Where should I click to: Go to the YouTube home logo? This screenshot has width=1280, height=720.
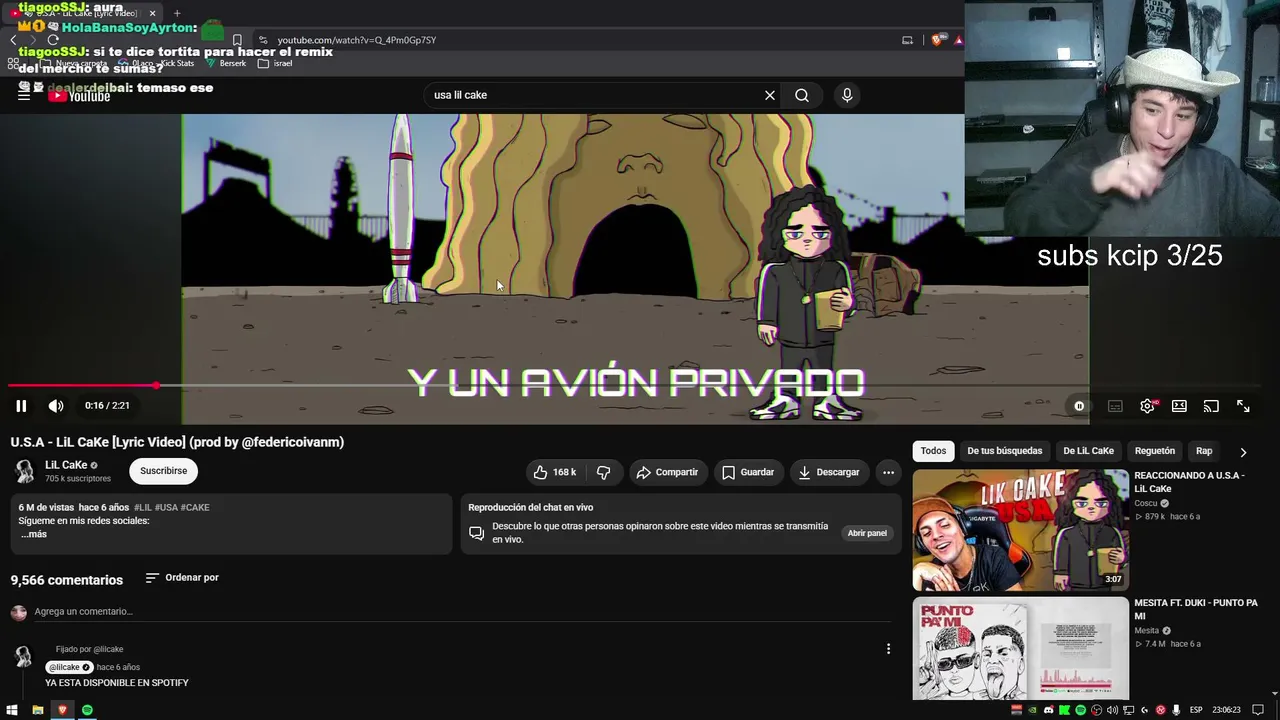tap(79, 96)
